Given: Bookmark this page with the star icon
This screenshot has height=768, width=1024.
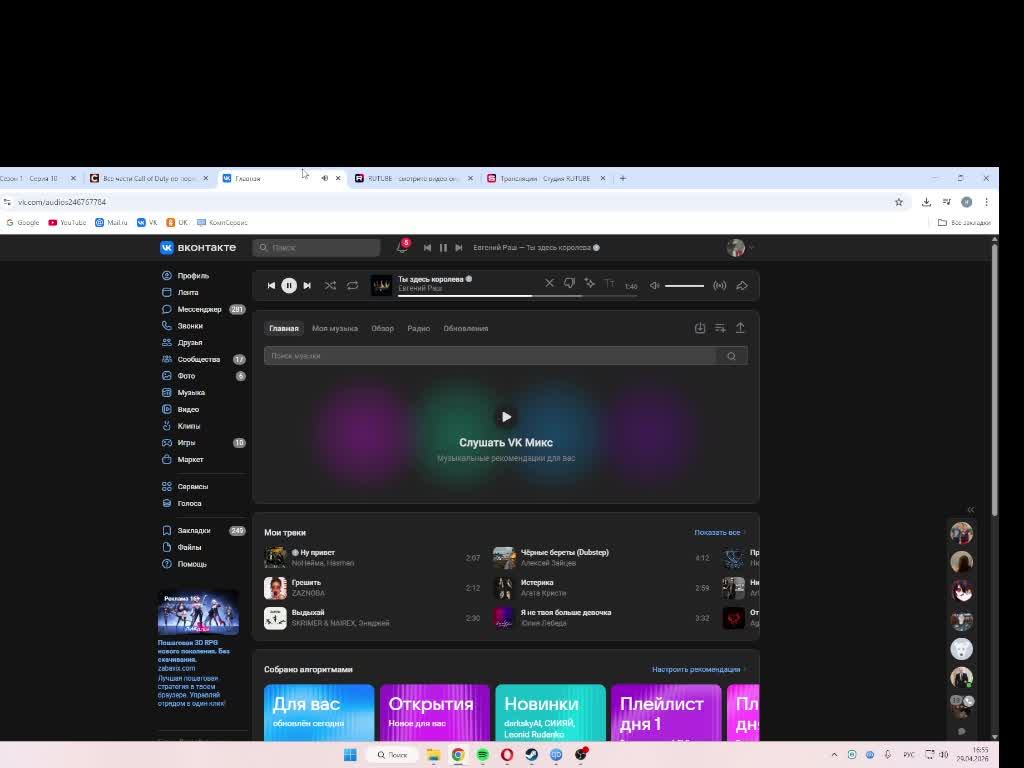Looking at the screenshot, I should click(x=899, y=202).
